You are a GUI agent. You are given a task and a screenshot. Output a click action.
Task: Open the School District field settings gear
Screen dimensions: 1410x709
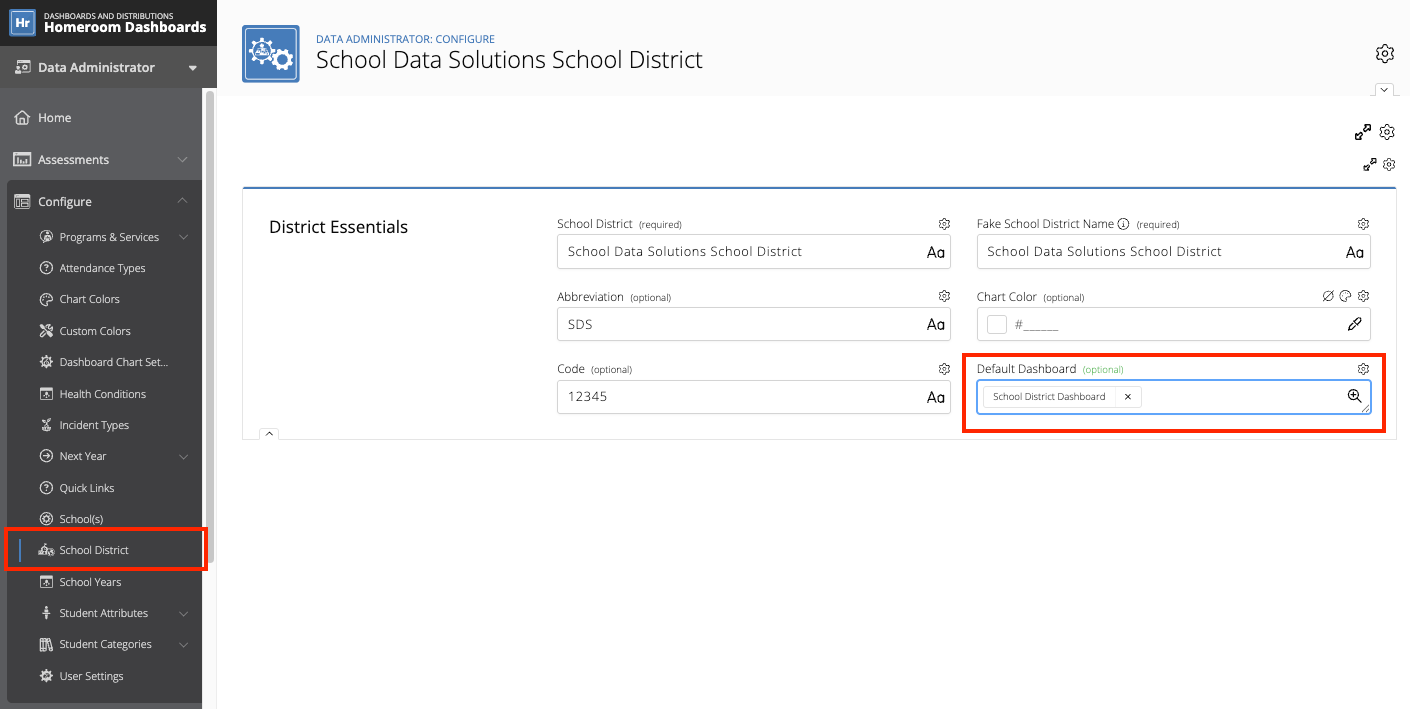[x=944, y=224]
